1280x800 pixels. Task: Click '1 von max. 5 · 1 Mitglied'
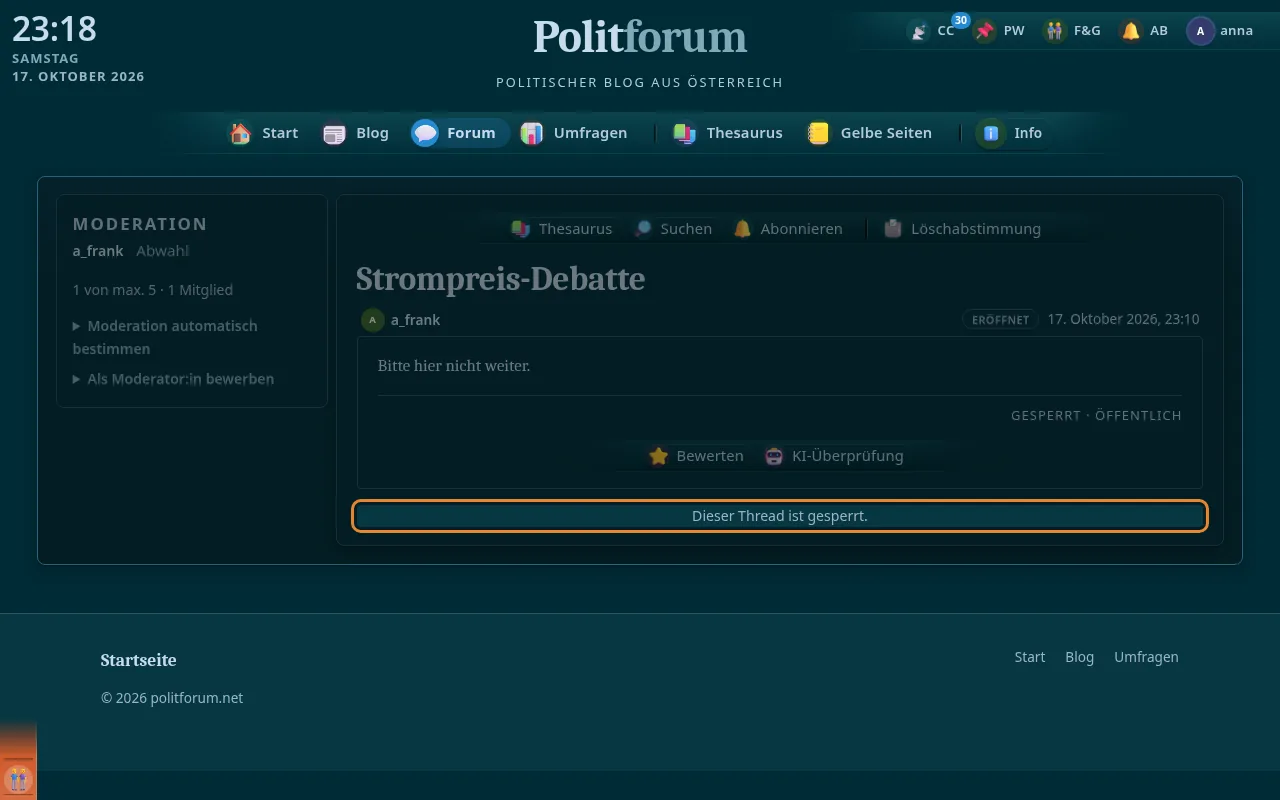153,290
